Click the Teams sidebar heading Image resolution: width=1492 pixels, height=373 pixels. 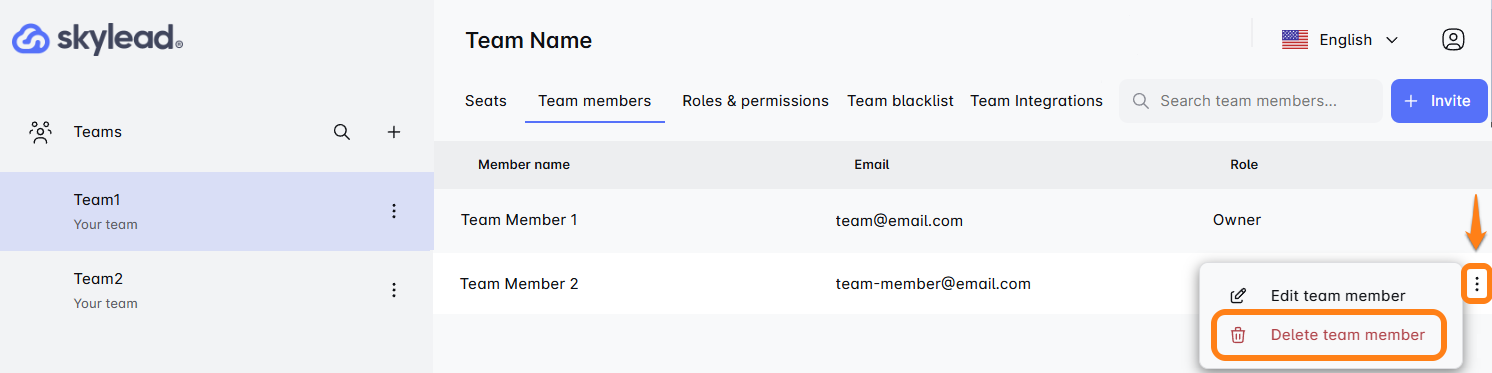point(98,132)
